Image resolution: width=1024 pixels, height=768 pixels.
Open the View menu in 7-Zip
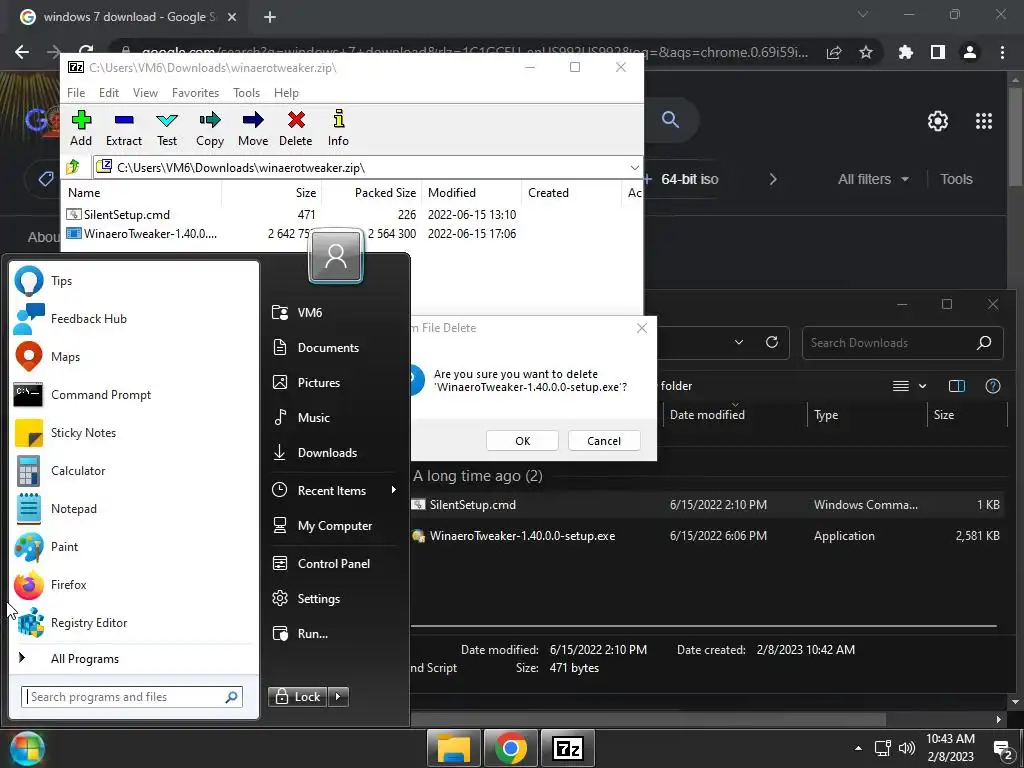(x=145, y=93)
